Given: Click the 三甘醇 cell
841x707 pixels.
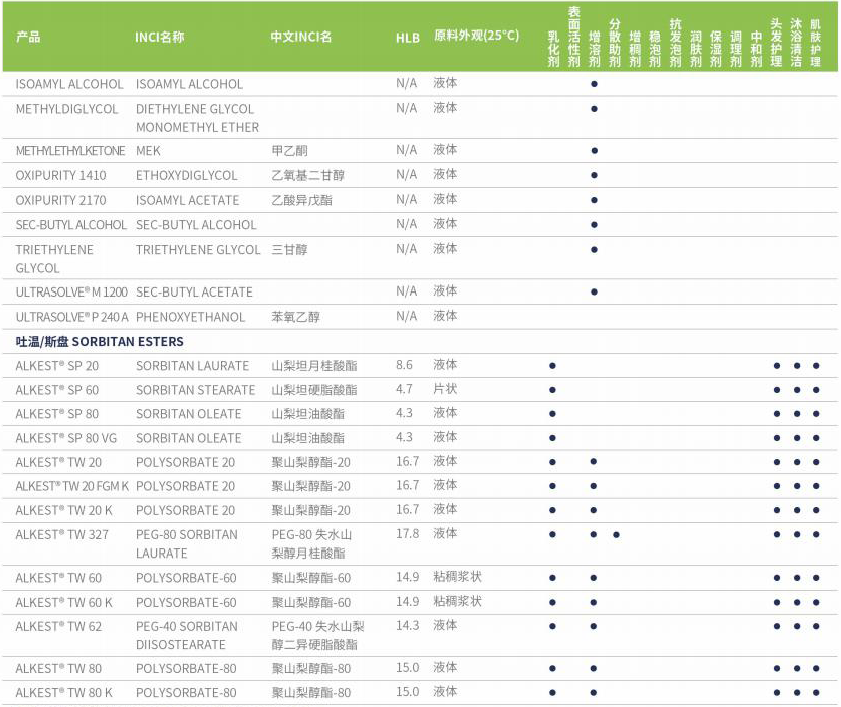Looking at the screenshot, I should 289,249.
